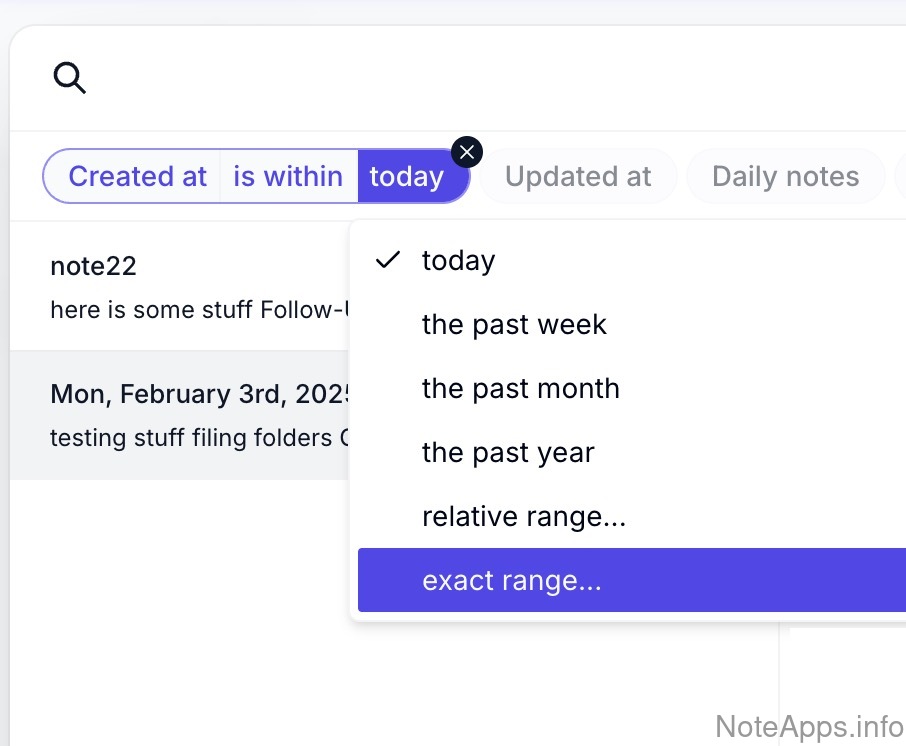Viewport: 906px width, 746px height.
Task: Choose 'the past week' option
Action: (x=514, y=324)
